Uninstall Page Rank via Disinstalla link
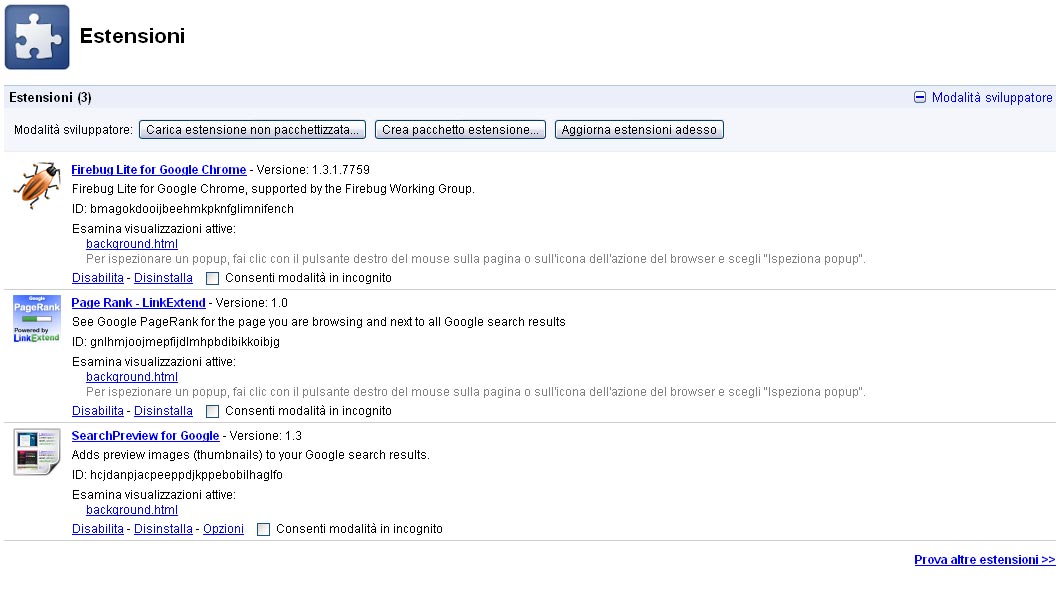The image size is (1064, 589). [x=163, y=411]
